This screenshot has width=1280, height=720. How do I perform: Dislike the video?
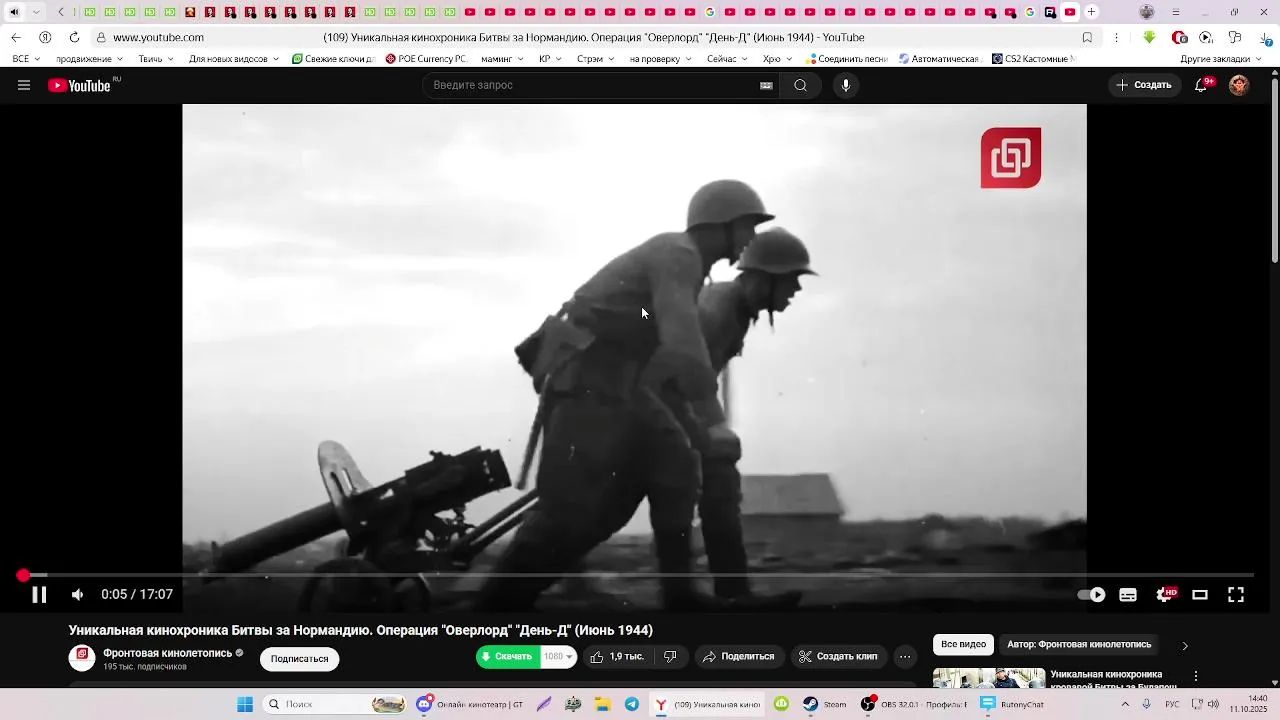(670, 657)
